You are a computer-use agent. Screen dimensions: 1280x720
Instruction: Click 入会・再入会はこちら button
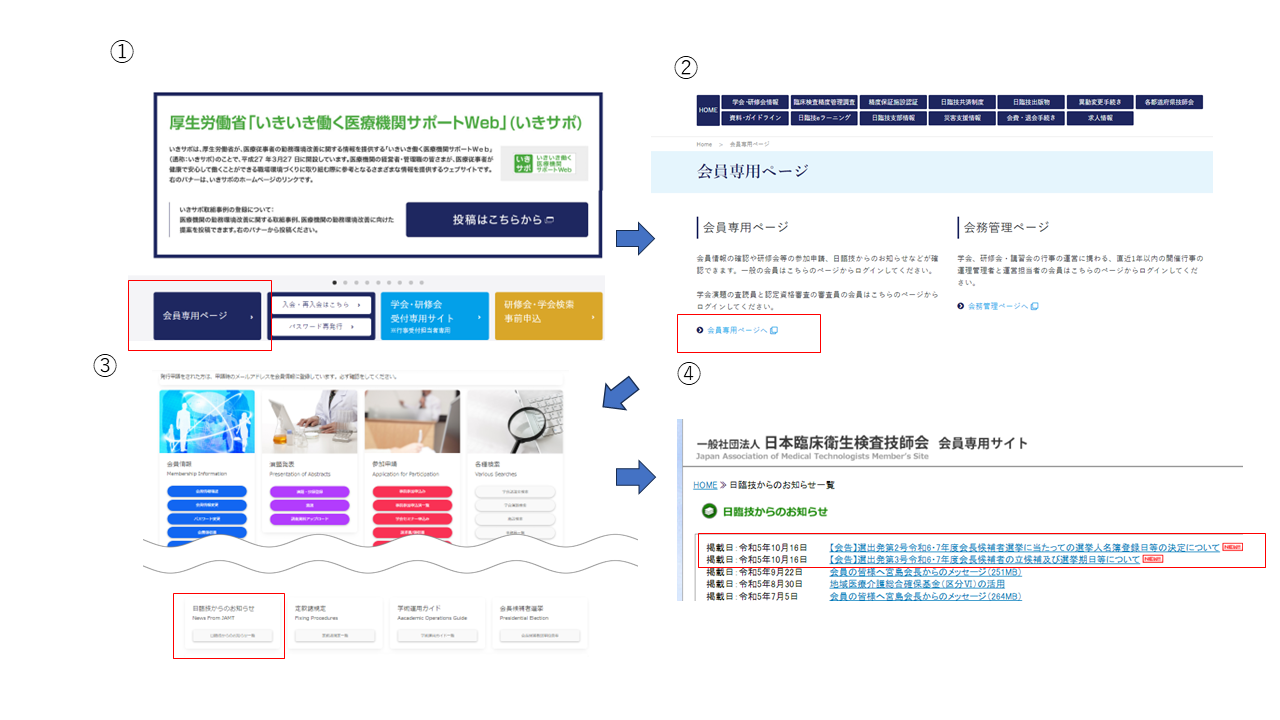pos(321,304)
